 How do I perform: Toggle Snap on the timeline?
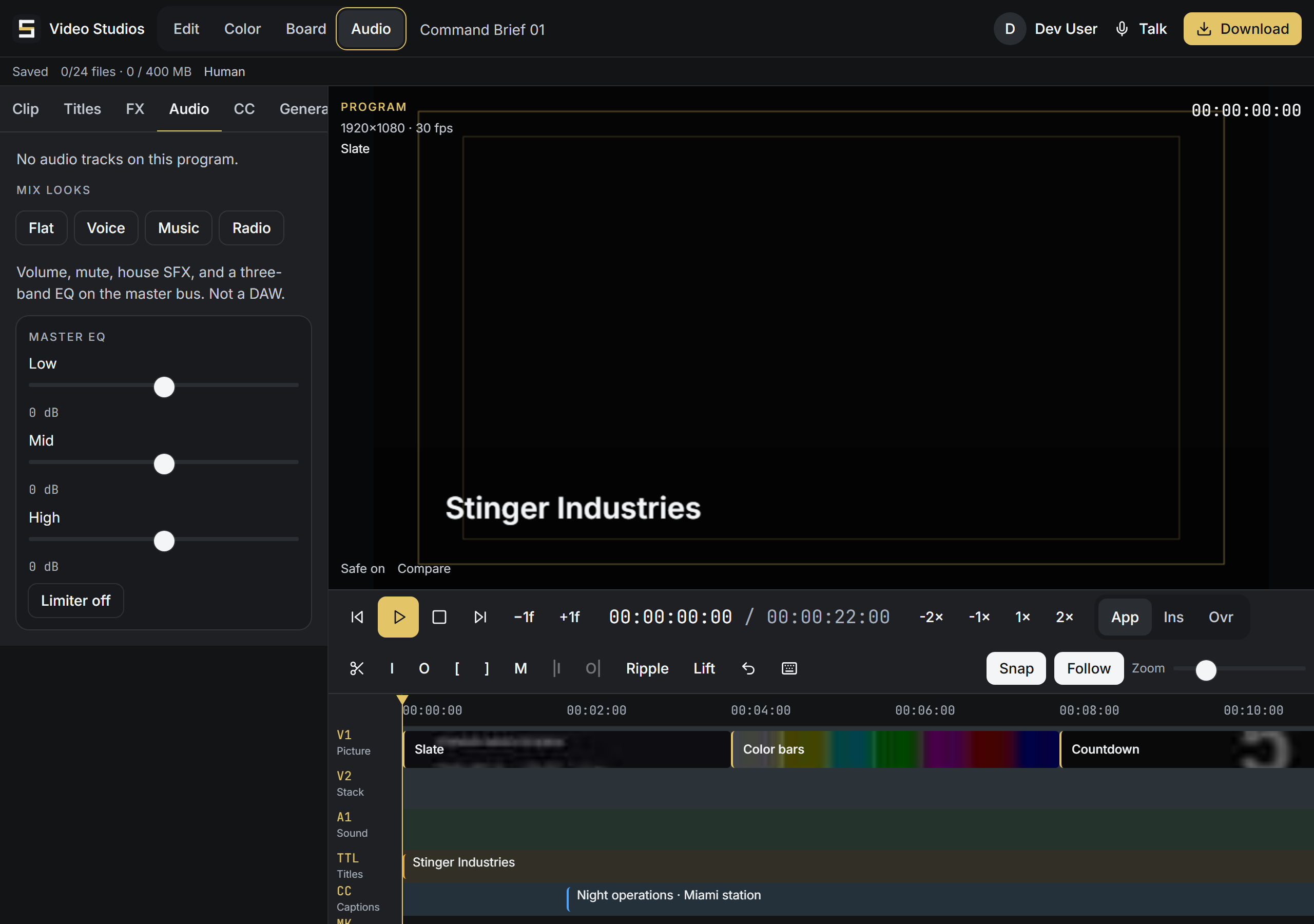coord(1016,668)
